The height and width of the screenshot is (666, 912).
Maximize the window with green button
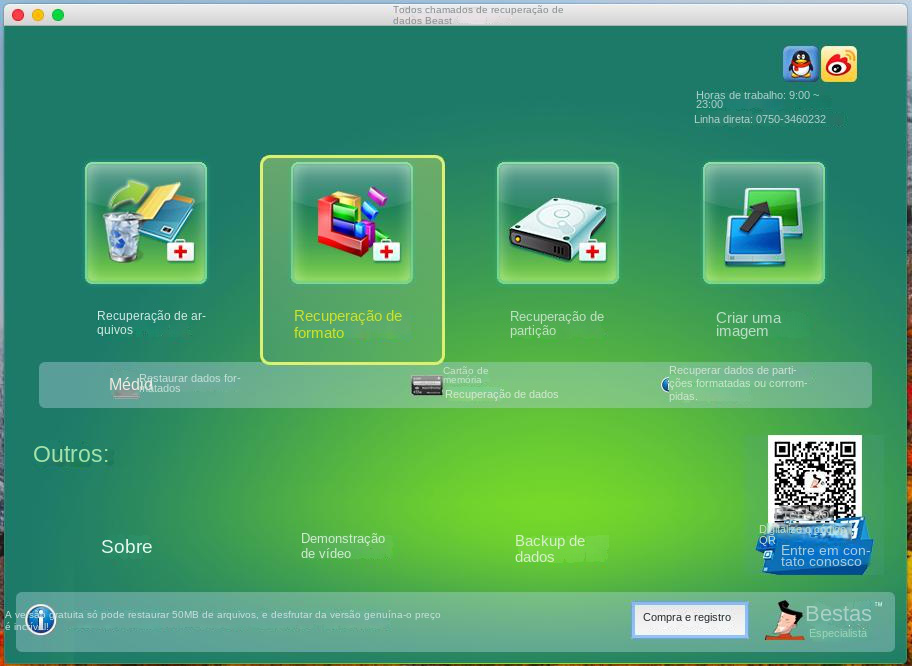58,15
